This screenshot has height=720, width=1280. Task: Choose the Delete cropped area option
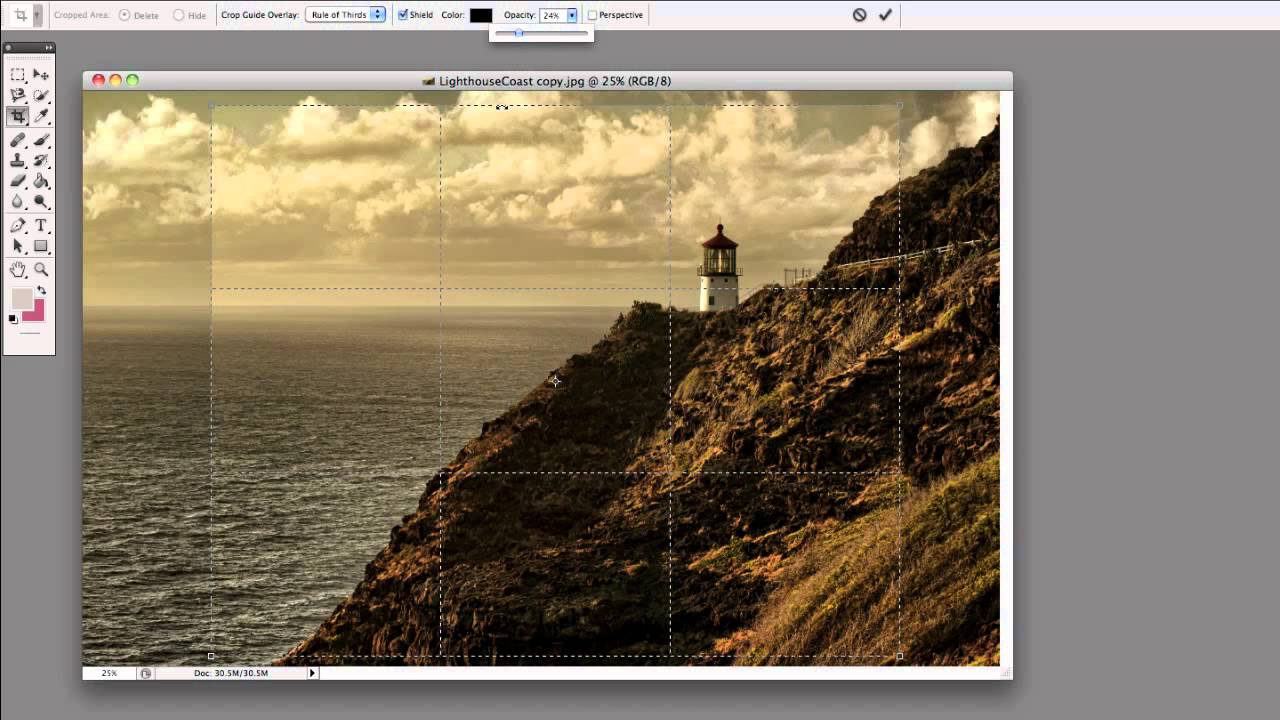(139, 15)
